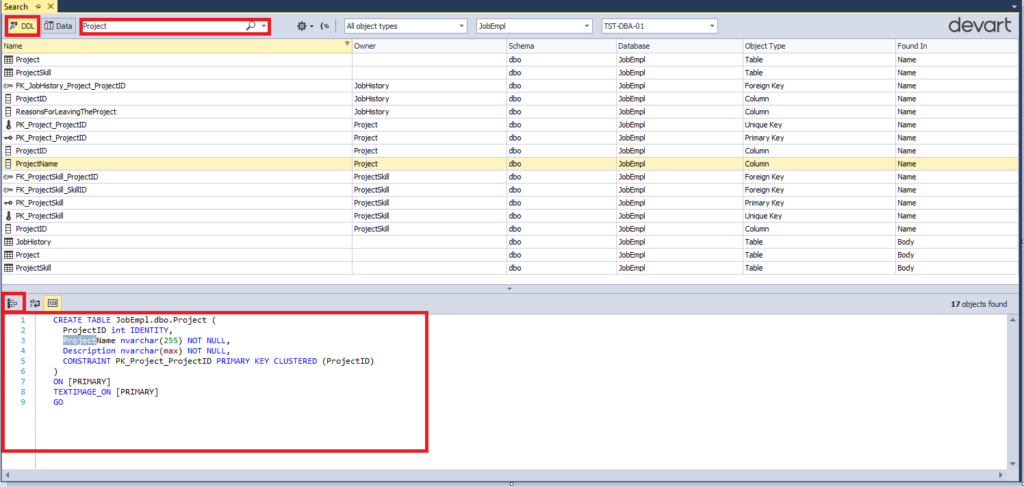Select the FK_ProjectSkill_SkillID row

(511, 190)
